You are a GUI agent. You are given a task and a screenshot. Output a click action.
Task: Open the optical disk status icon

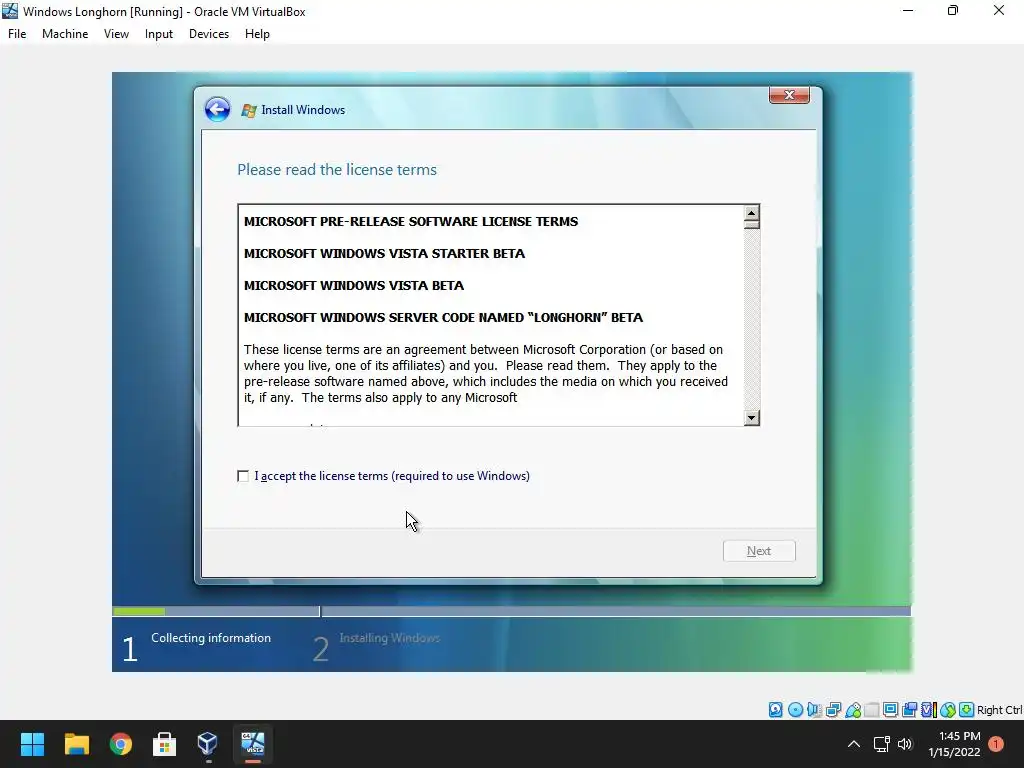(795, 710)
